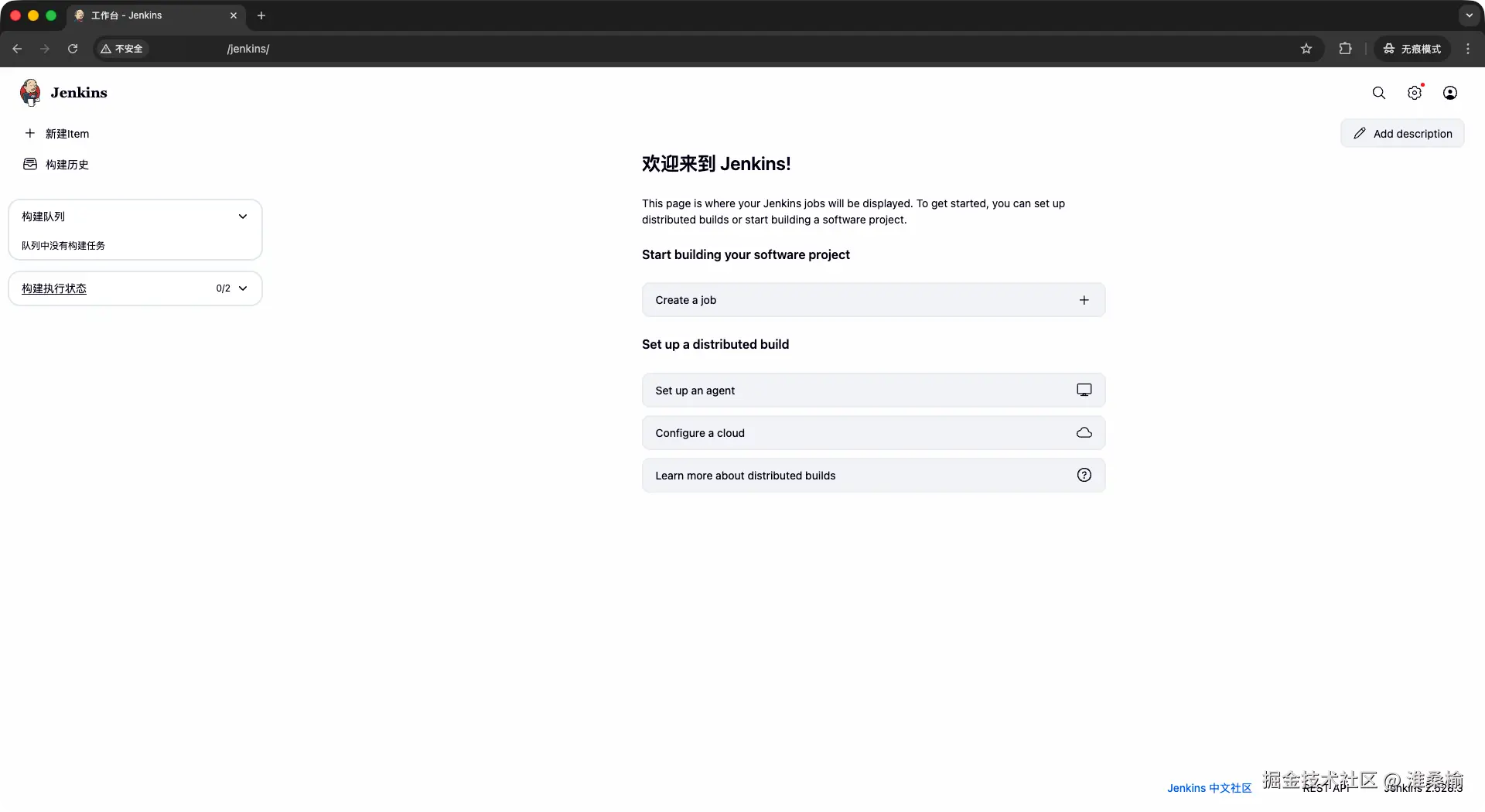Open the 构建执行状态 link
Image resolution: width=1485 pixels, height=812 pixels.
pyautogui.click(x=54, y=288)
